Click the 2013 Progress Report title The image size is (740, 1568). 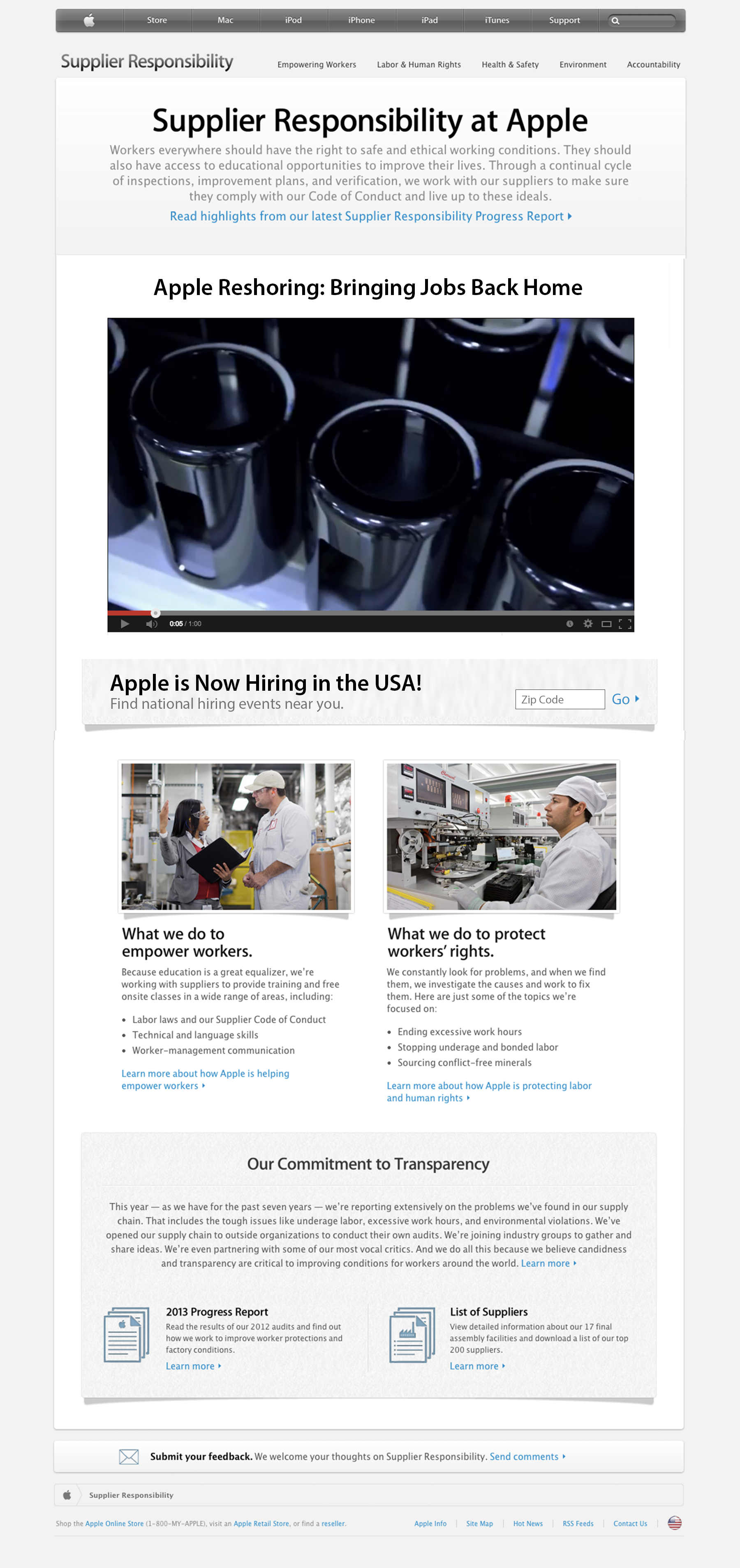(217, 1312)
